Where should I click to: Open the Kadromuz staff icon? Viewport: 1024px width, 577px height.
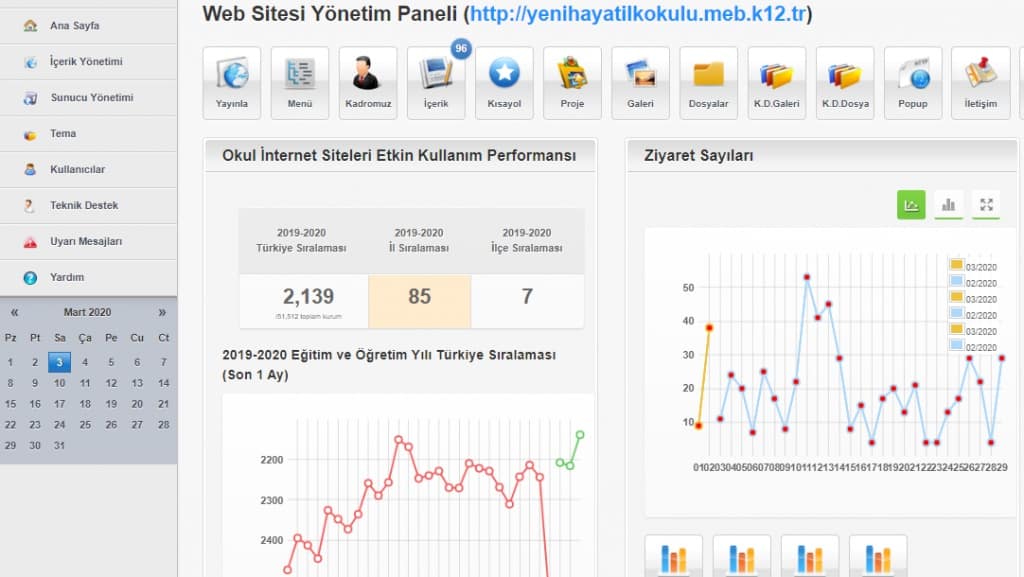[x=368, y=82]
